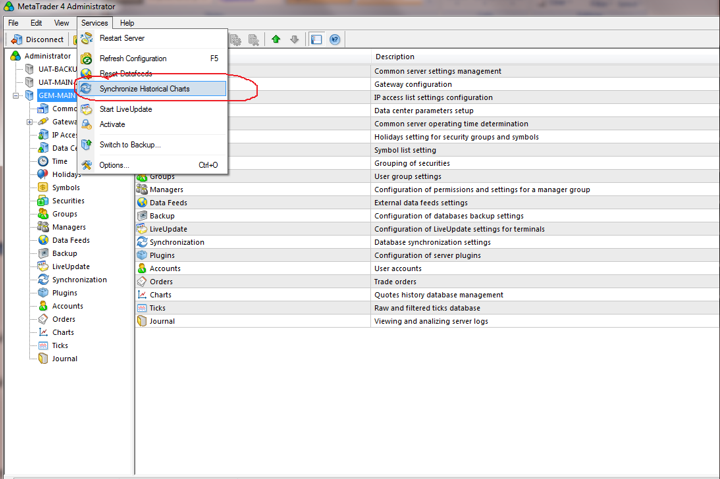Viewport: 720px width, 479px height.
Task: Open Options from Services menu
Action: coord(152,165)
